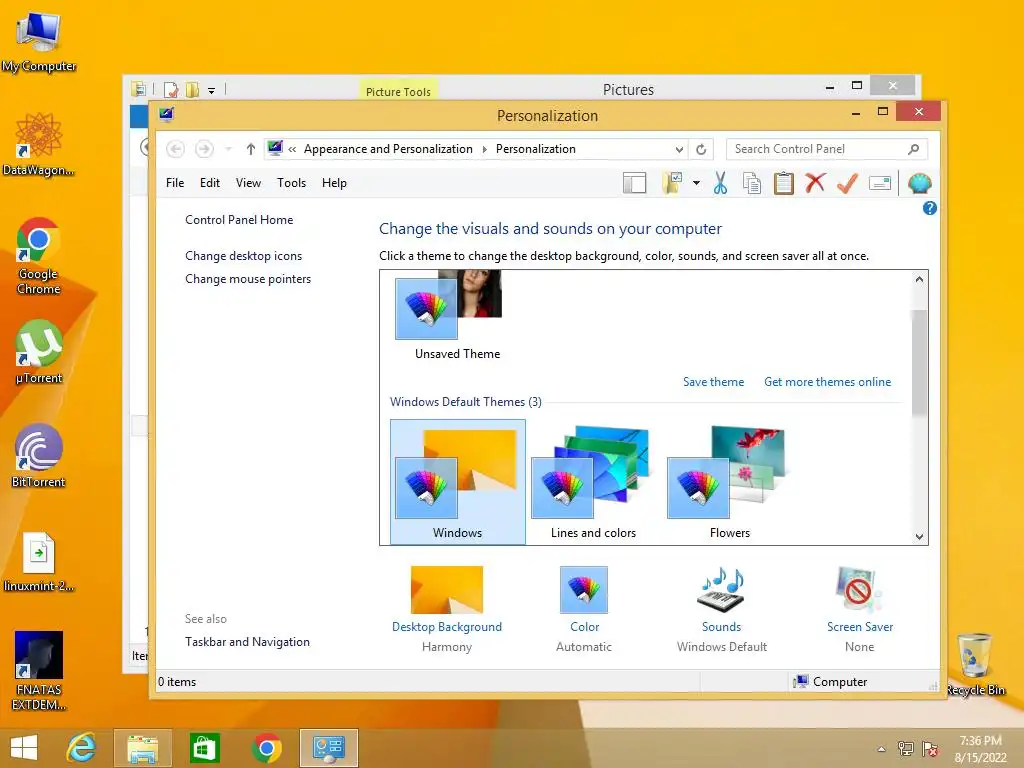The image size is (1024, 768).
Task: Open the File menu
Action: pyautogui.click(x=175, y=183)
